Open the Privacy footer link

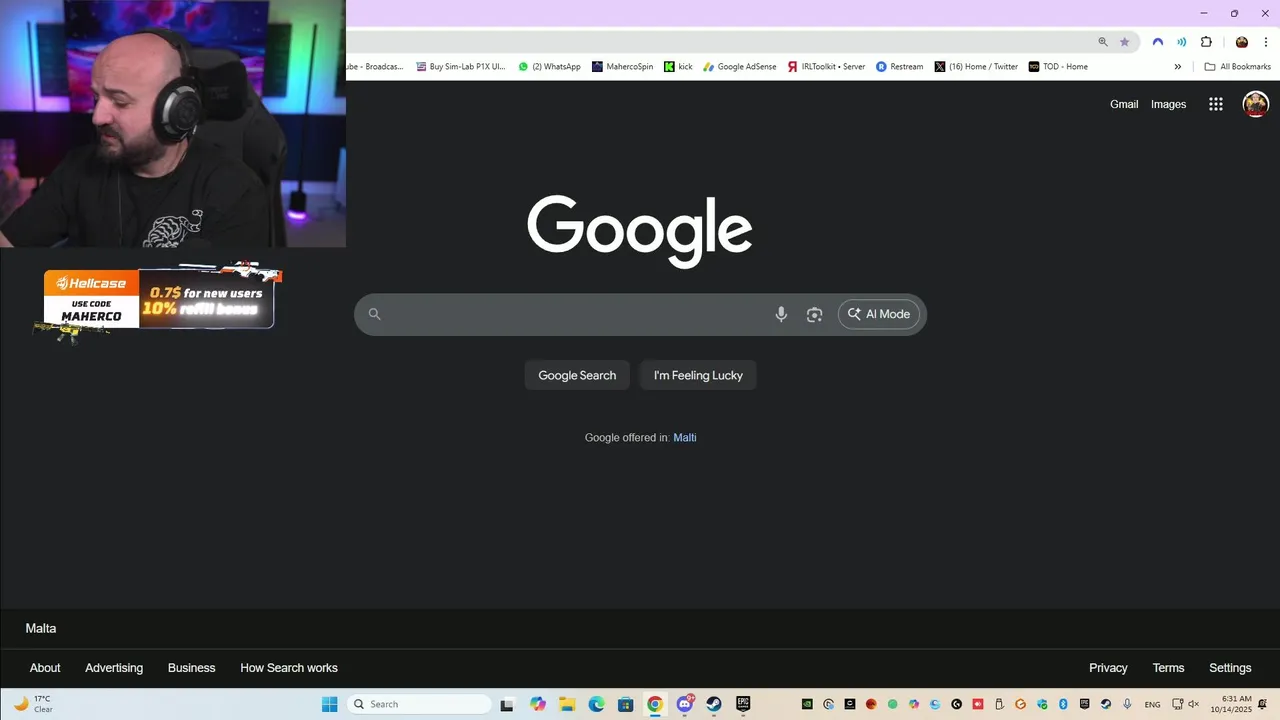(x=1108, y=668)
